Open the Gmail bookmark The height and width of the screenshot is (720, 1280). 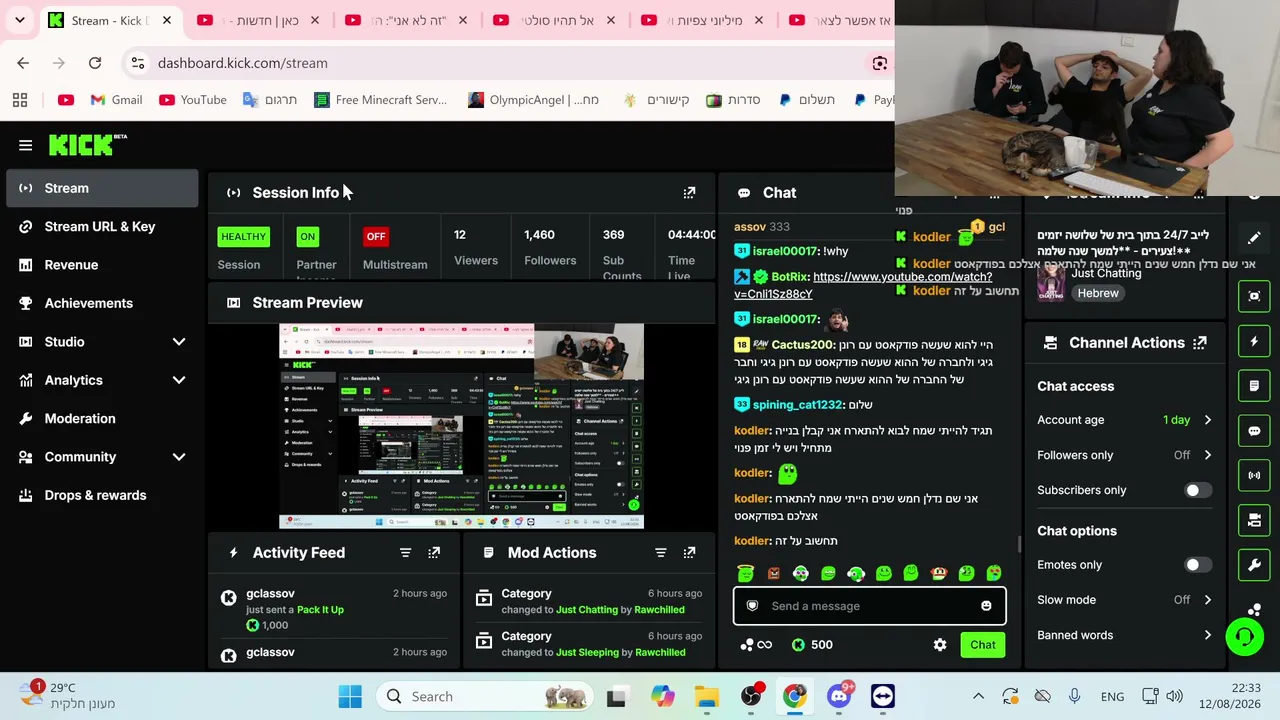116,100
